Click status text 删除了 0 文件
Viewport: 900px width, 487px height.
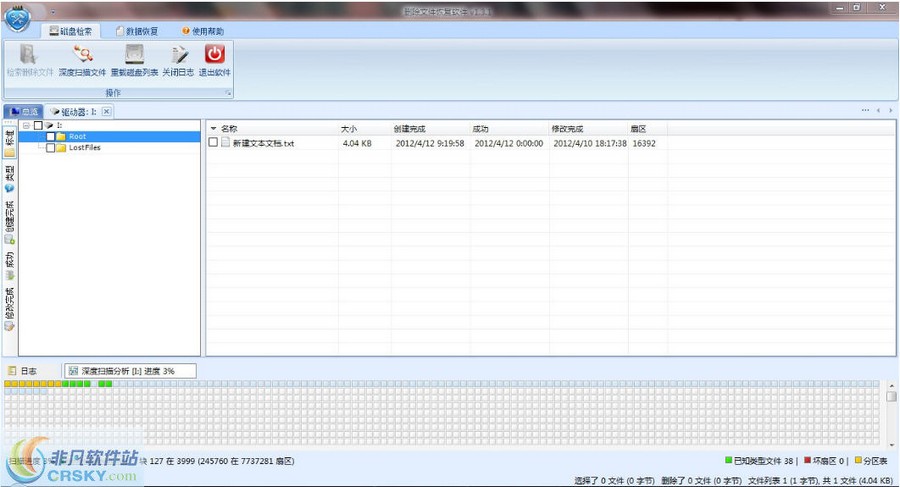pos(686,481)
